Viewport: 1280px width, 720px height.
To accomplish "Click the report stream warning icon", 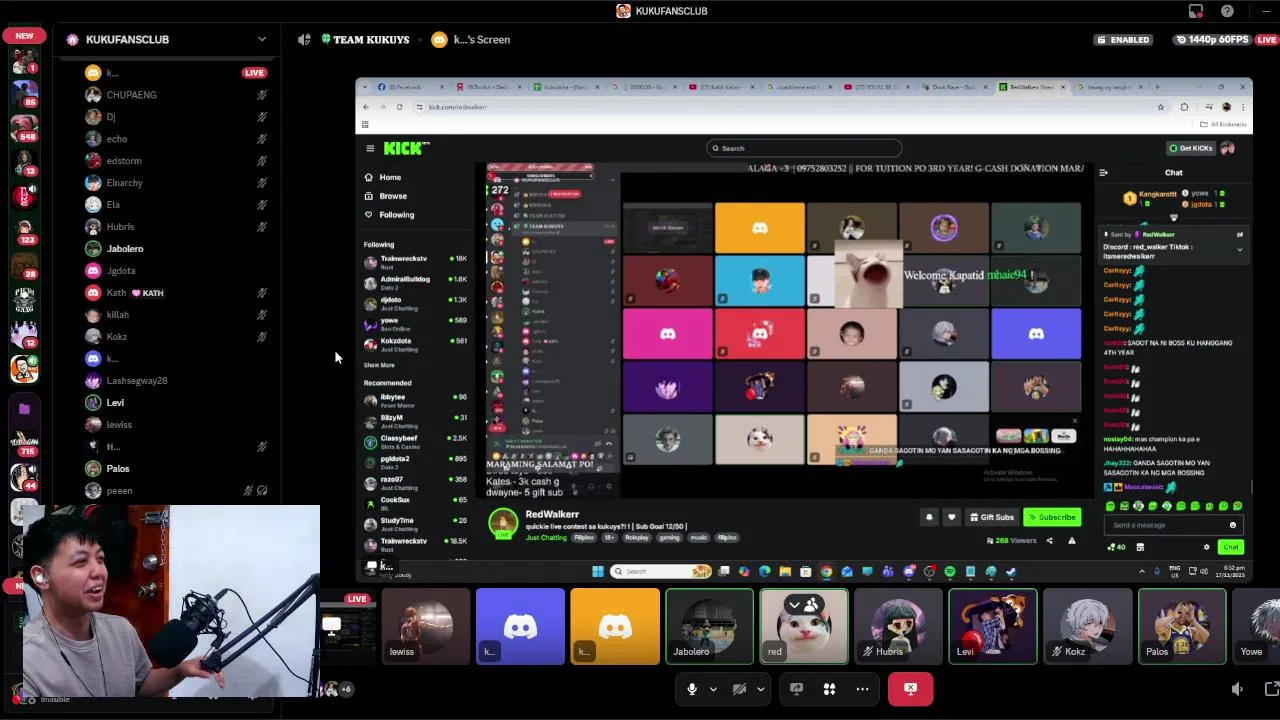I will tap(1071, 541).
